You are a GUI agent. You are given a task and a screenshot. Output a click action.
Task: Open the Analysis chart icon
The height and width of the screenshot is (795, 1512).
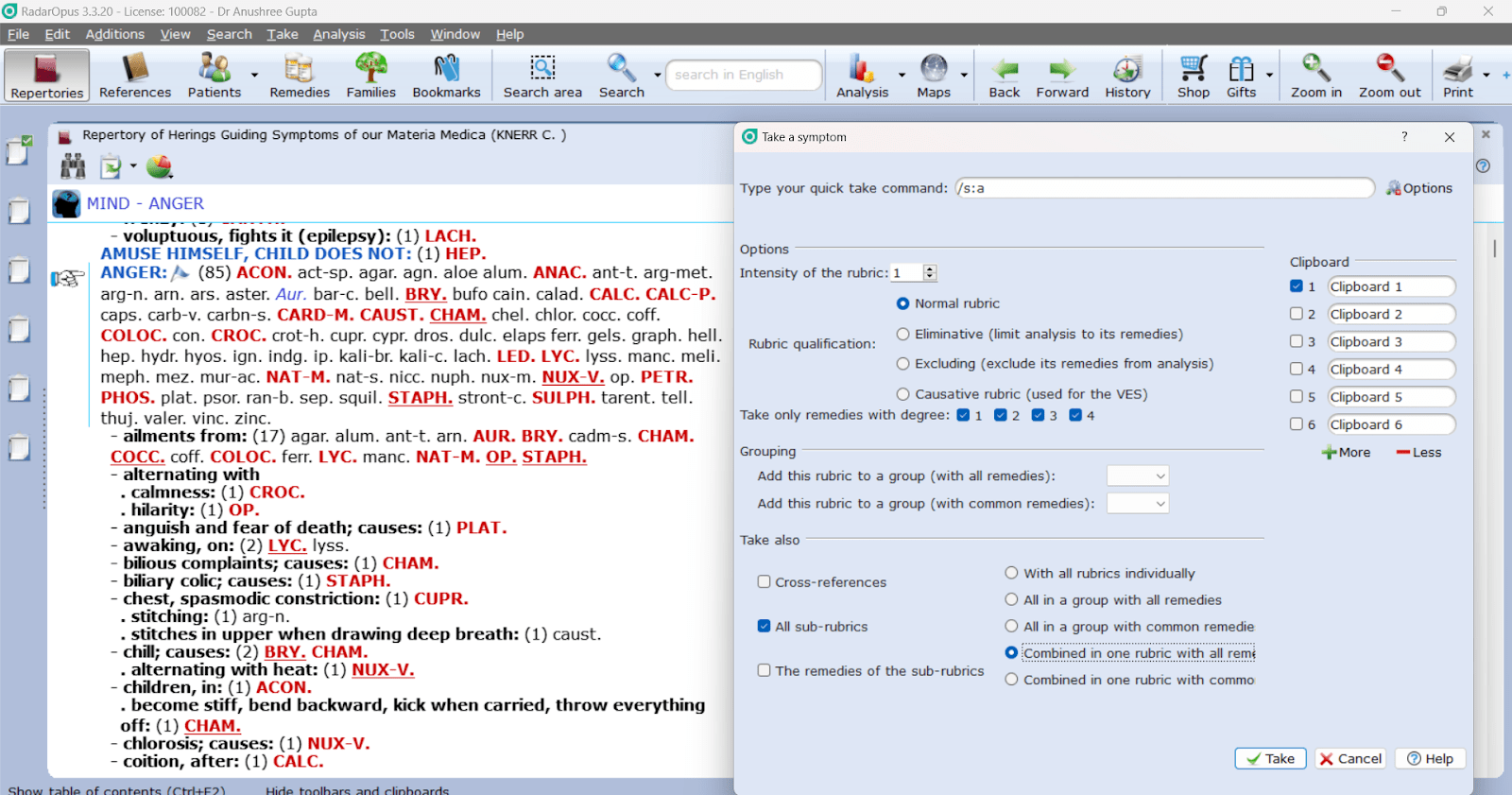[862, 76]
